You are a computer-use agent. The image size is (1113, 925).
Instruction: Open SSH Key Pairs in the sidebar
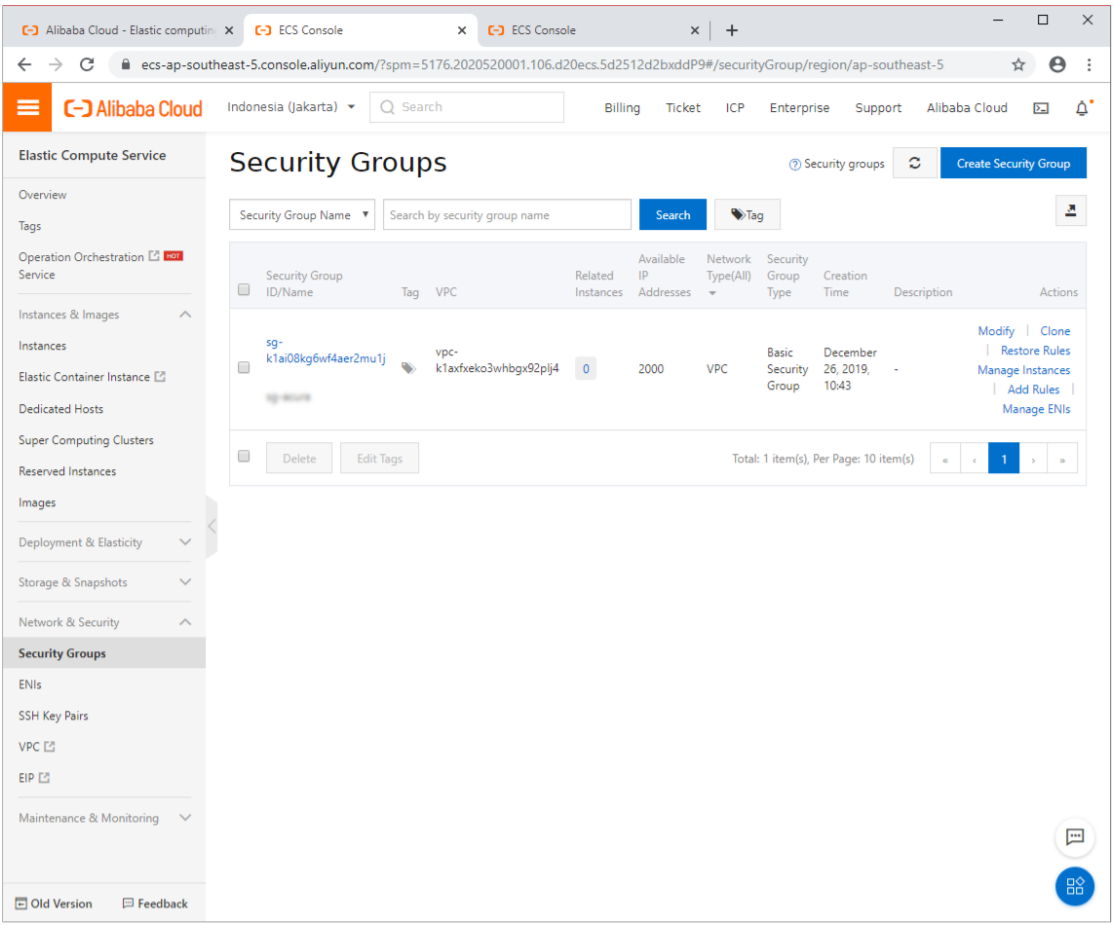tap(53, 716)
